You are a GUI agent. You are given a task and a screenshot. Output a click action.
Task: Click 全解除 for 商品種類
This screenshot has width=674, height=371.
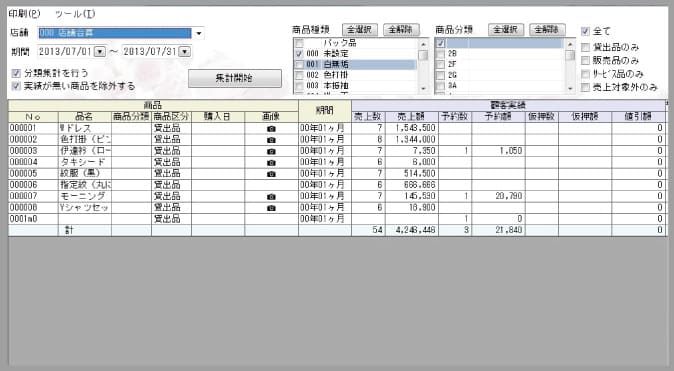click(x=401, y=30)
